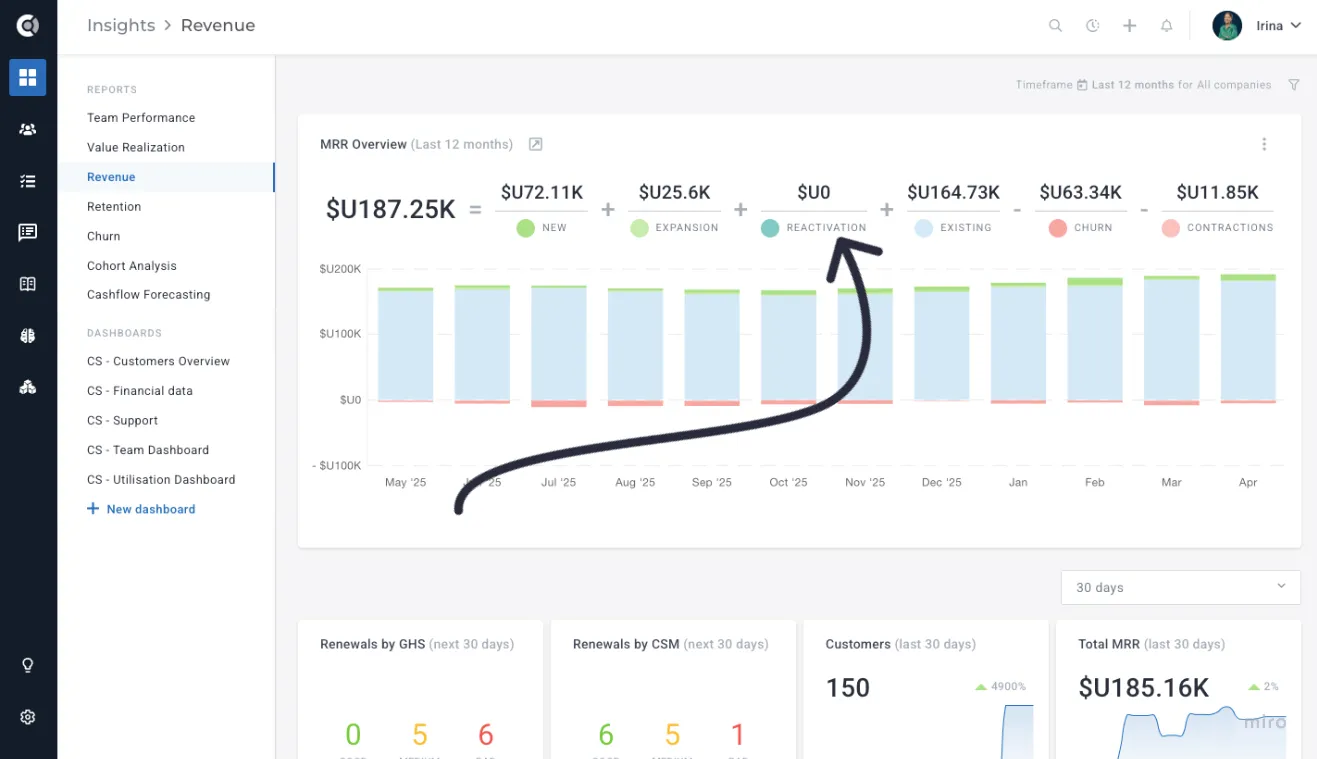
Task: Select Team Performance report
Action: pyautogui.click(x=141, y=118)
